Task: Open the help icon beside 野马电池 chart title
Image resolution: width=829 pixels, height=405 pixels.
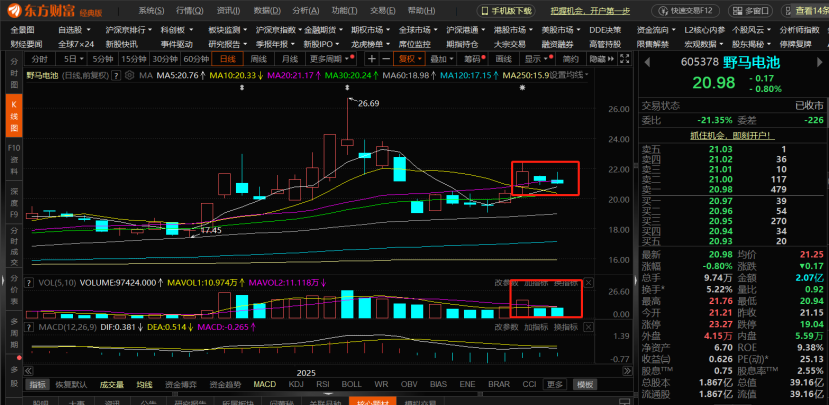Action: [116, 76]
